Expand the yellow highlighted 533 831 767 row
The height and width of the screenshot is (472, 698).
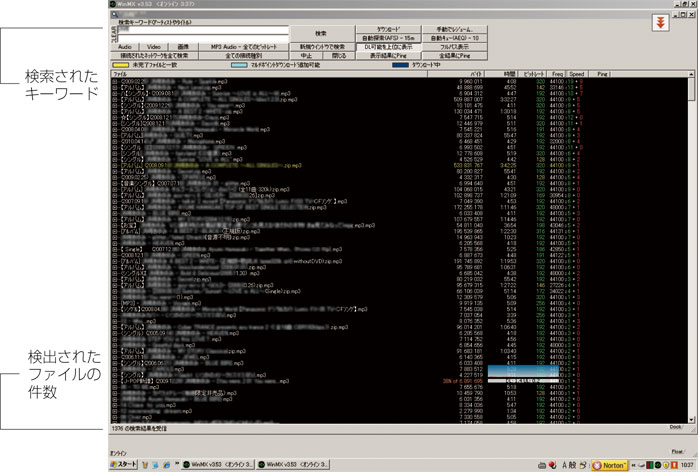coord(114,166)
